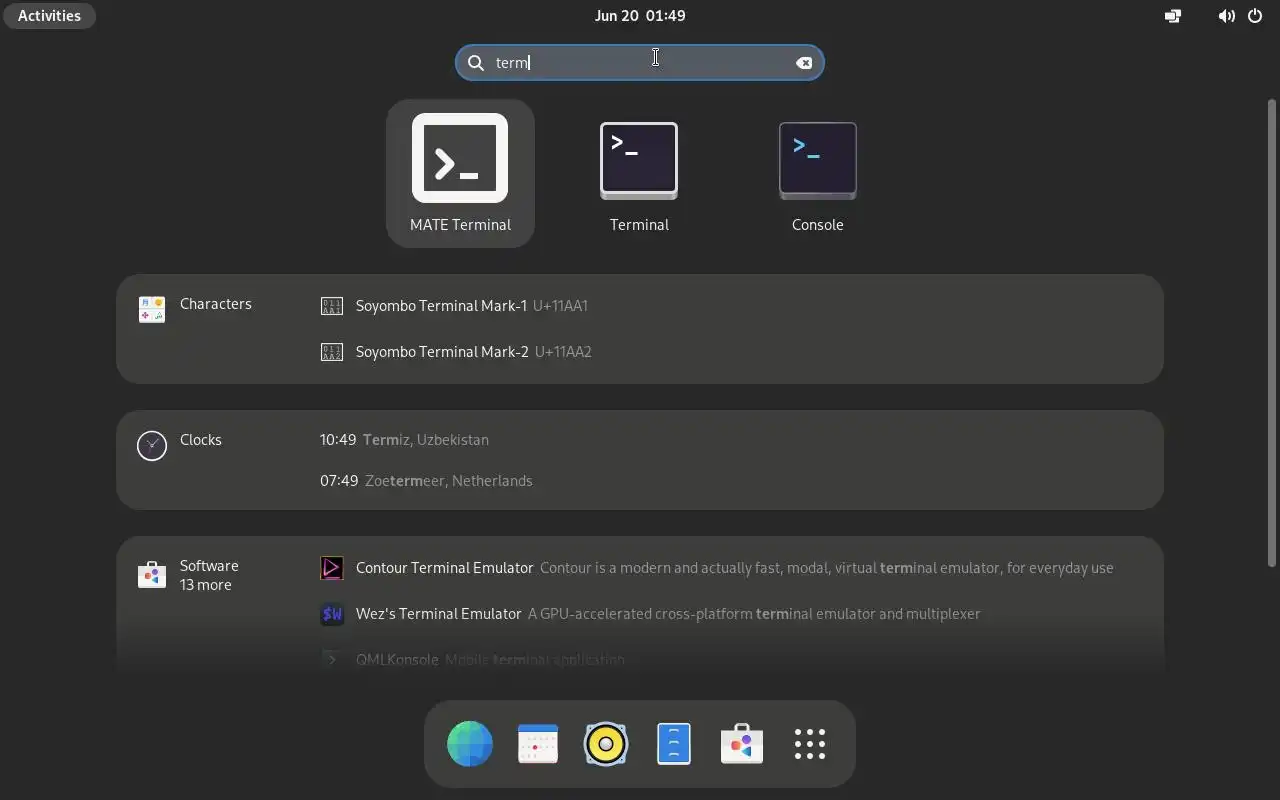This screenshot has width=1280, height=800.
Task: Clear the search field text
Action: 804,63
